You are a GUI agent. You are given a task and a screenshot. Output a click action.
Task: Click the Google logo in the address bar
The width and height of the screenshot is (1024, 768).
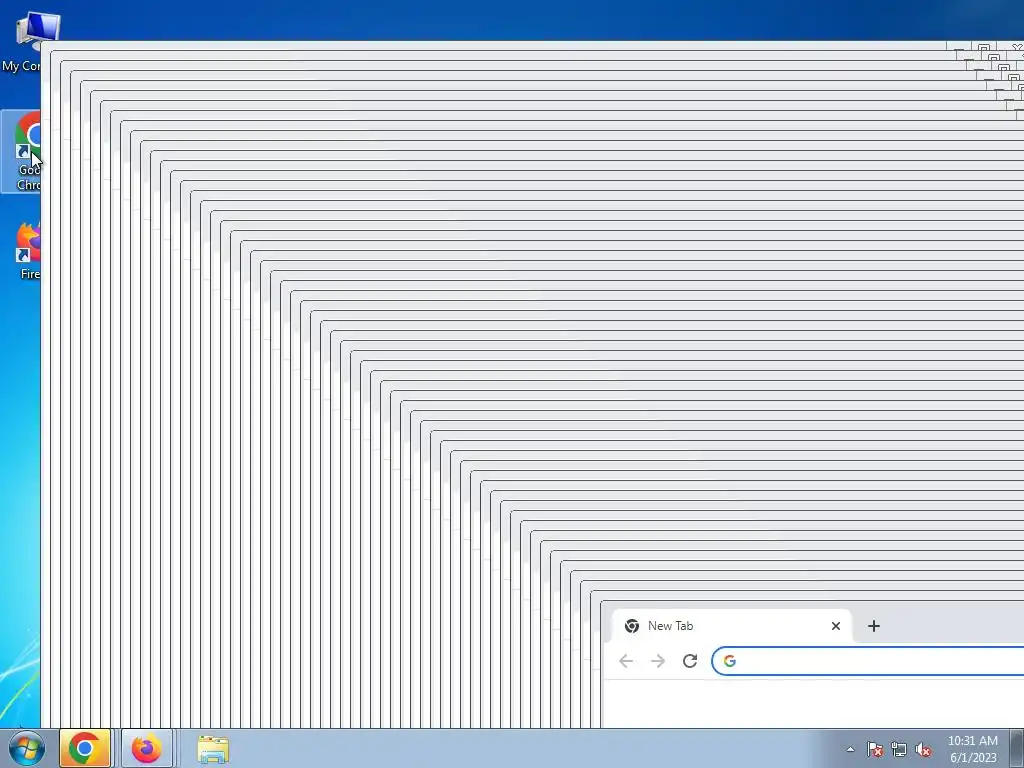click(729, 661)
